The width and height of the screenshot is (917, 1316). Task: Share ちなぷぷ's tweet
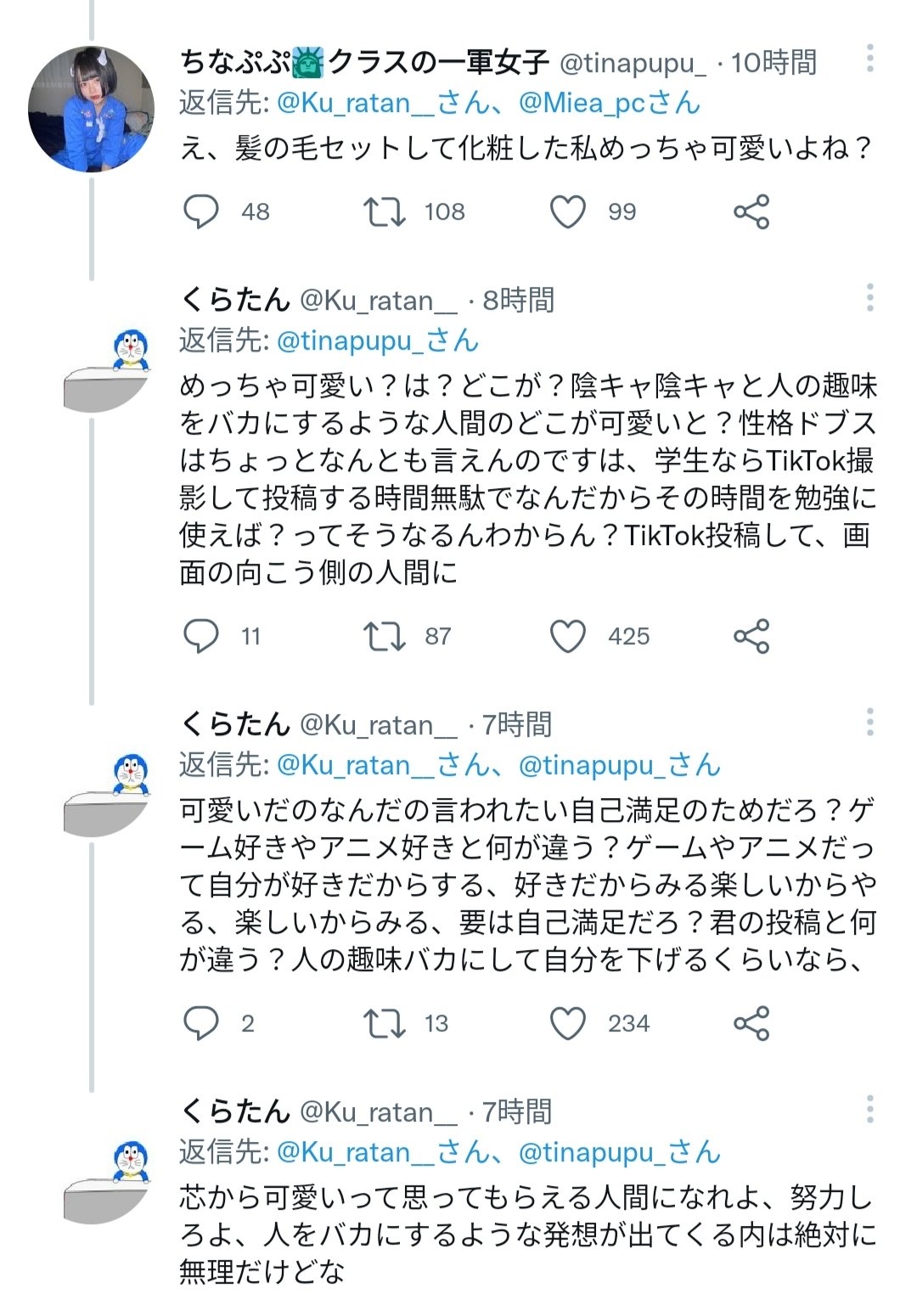pyautogui.click(x=751, y=212)
